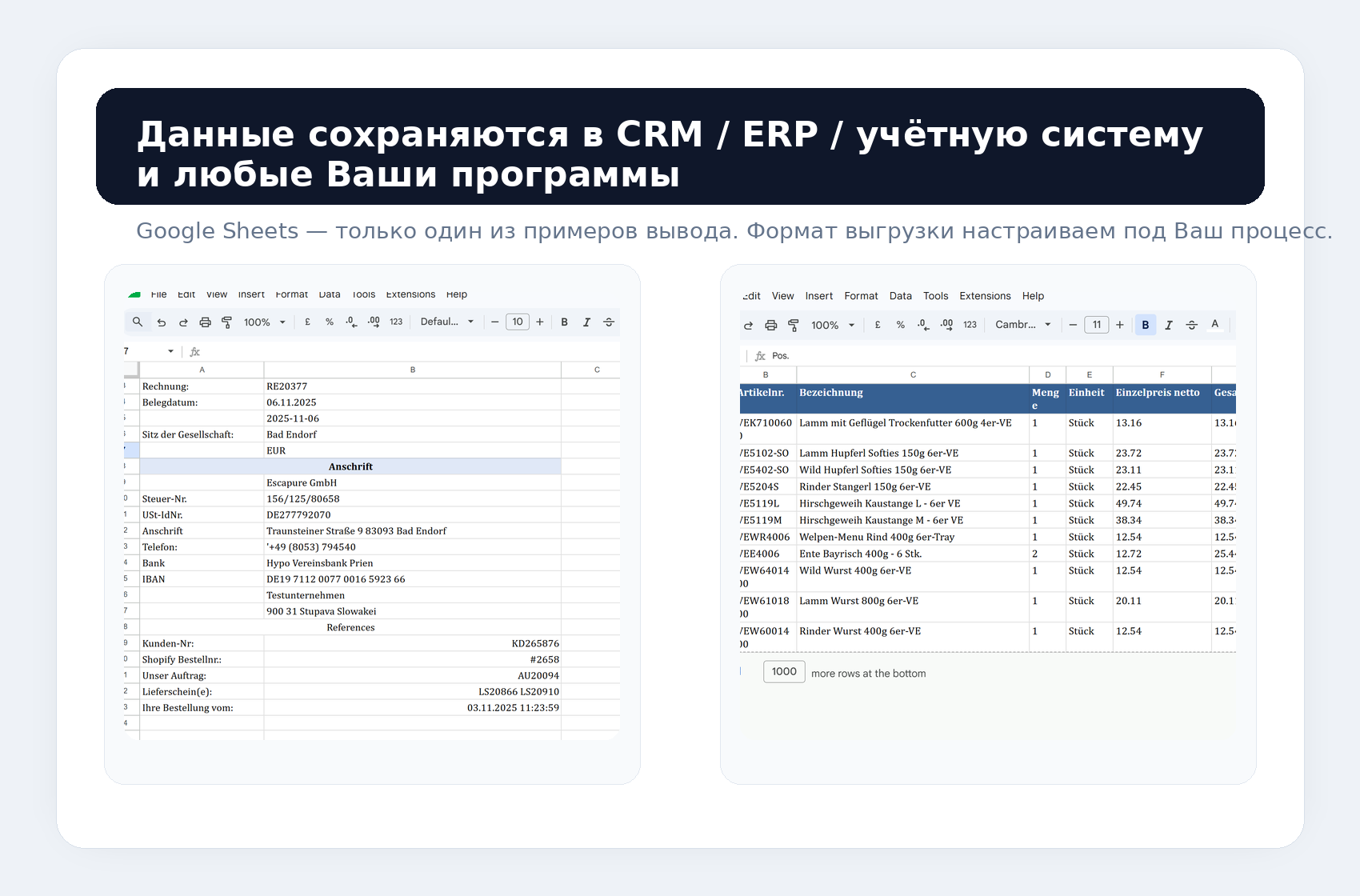Select the Search icon in the left sheet toolbar
Screen dimensions: 1360x896
[138, 322]
